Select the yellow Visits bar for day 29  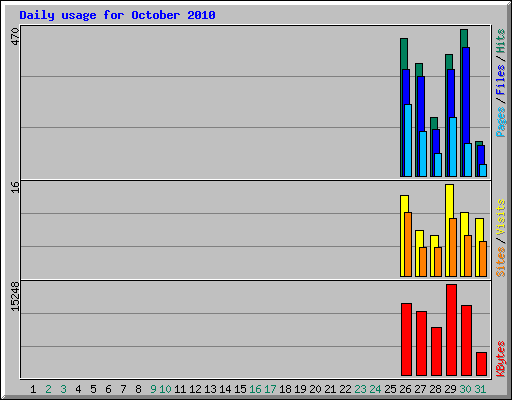449,201
